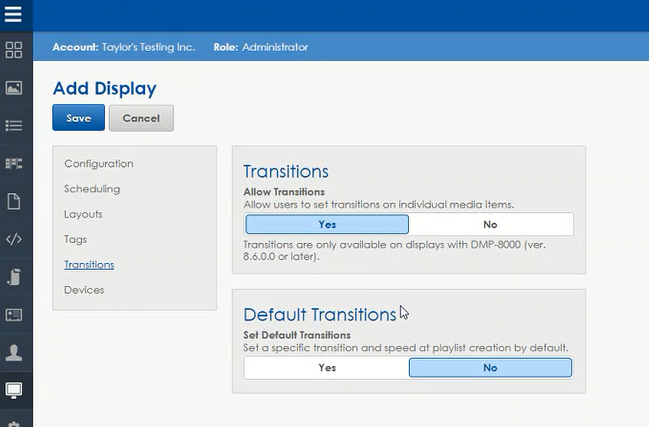The image size is (649, 427).
Task: Click the document page icon in sidebar
Action: point(14,201)
